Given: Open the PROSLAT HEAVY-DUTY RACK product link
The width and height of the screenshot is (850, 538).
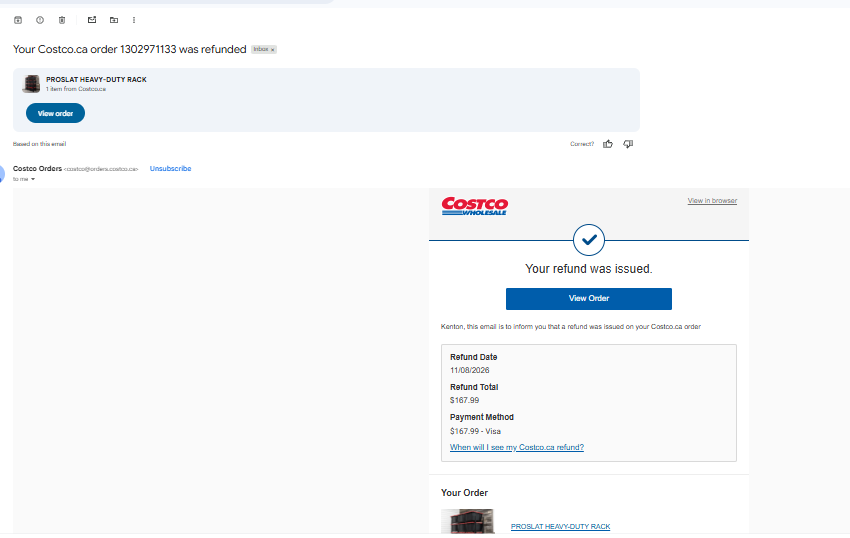Looking at the screenshot, I should (561, 527).
